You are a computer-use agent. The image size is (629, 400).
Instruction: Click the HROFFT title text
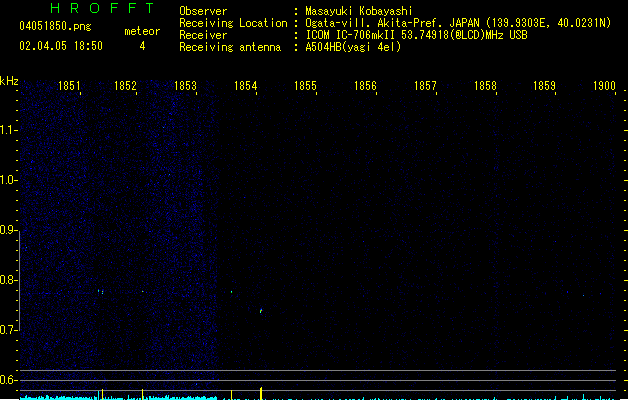click(x=102, y=8)
